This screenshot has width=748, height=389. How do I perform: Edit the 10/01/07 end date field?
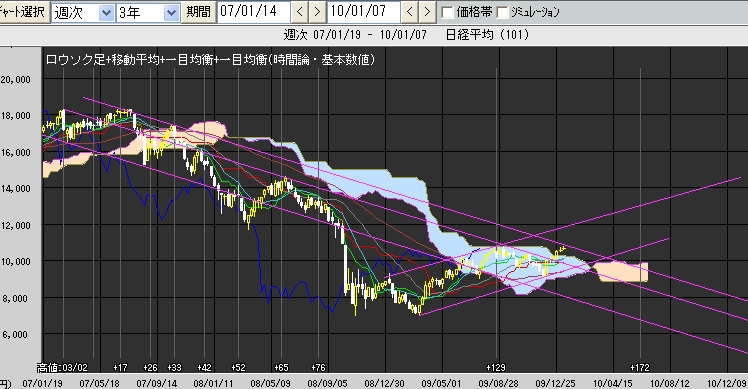(x=363, y=12)
